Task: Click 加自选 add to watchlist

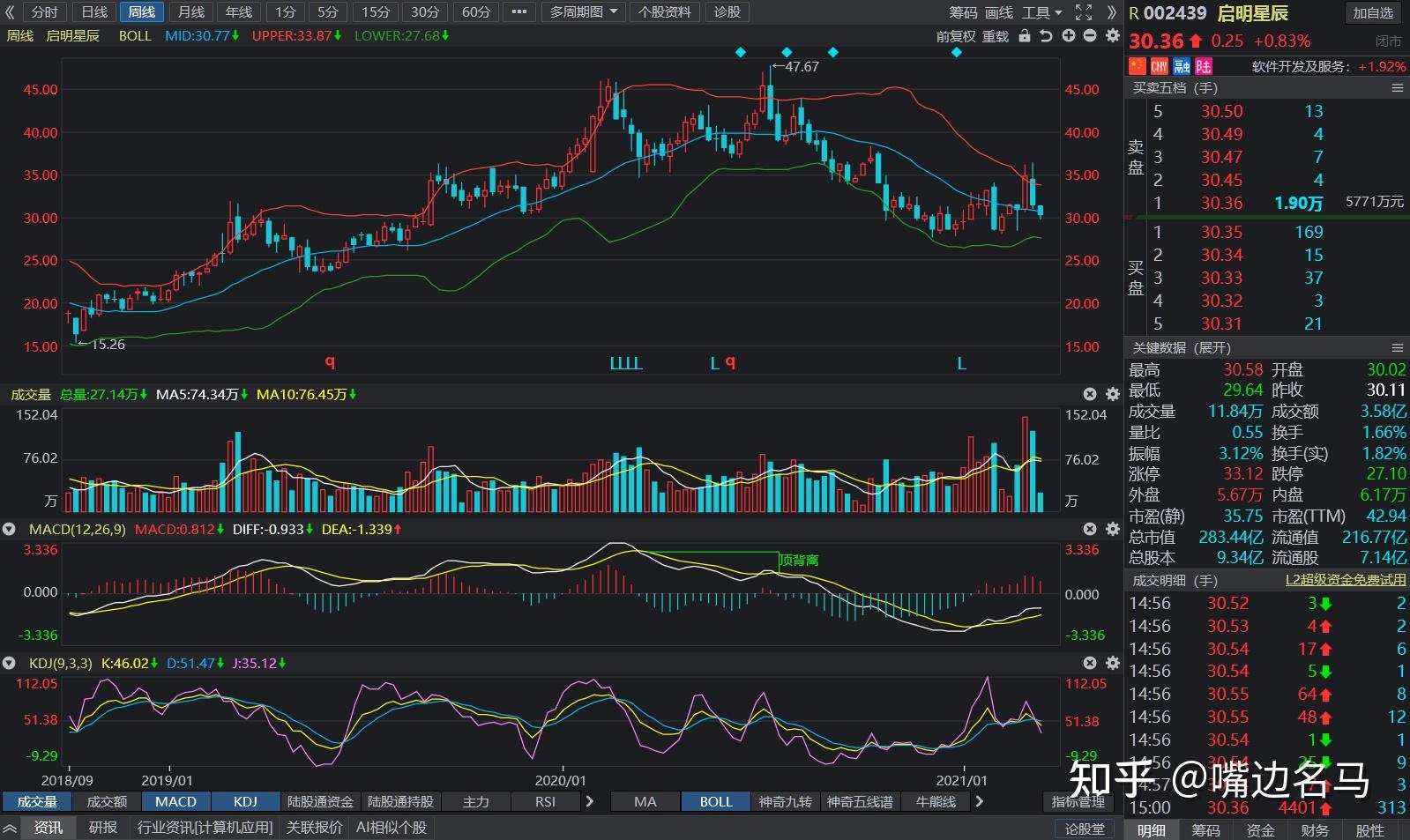Action: (1373, 12)
